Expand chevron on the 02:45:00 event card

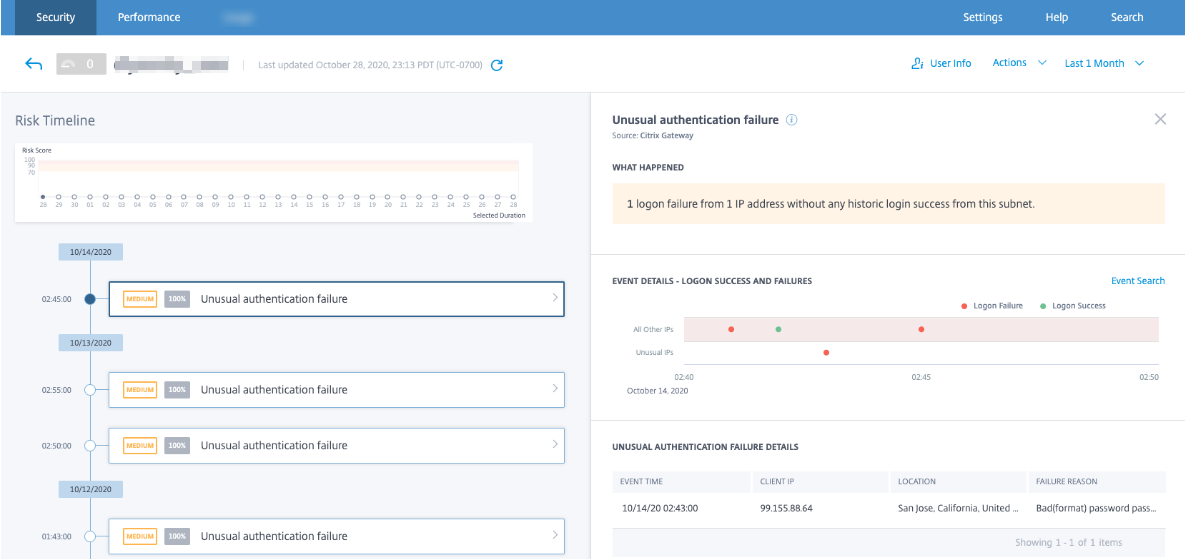(555, 298)
